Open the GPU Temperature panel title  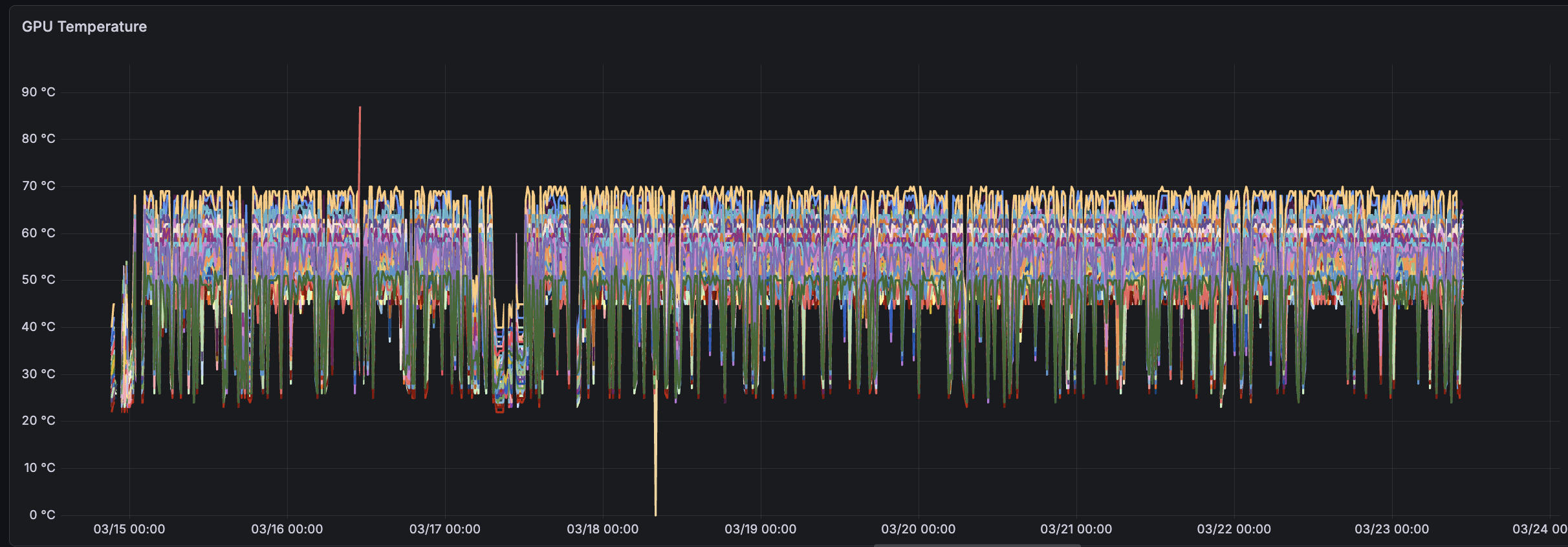[84, 27]
